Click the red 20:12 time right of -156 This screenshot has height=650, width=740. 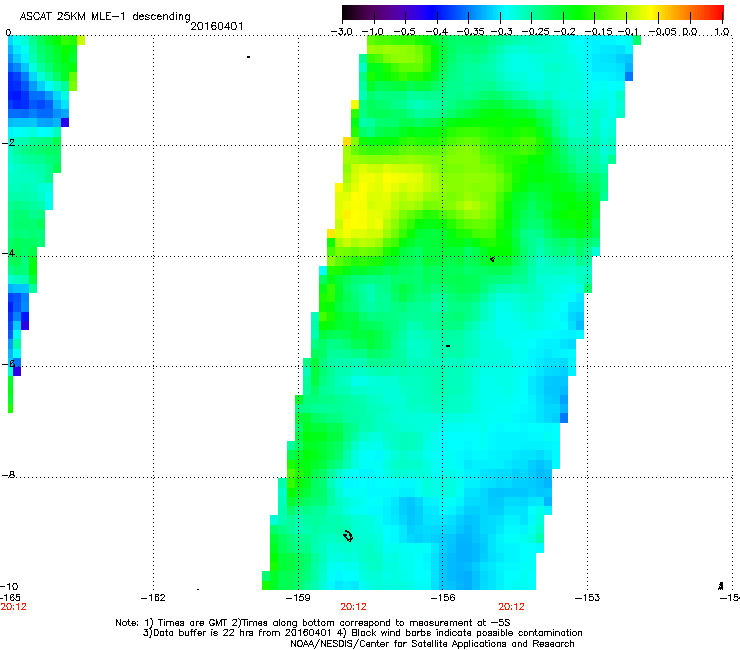[x=512, y=607]
